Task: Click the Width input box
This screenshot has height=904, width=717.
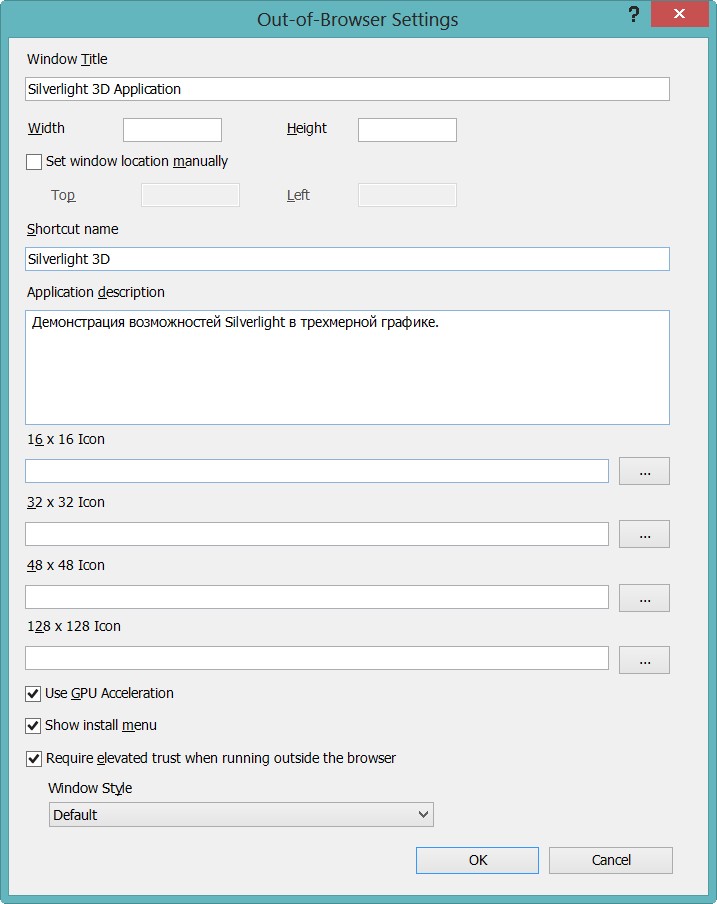Action: [x=172, y=130]
